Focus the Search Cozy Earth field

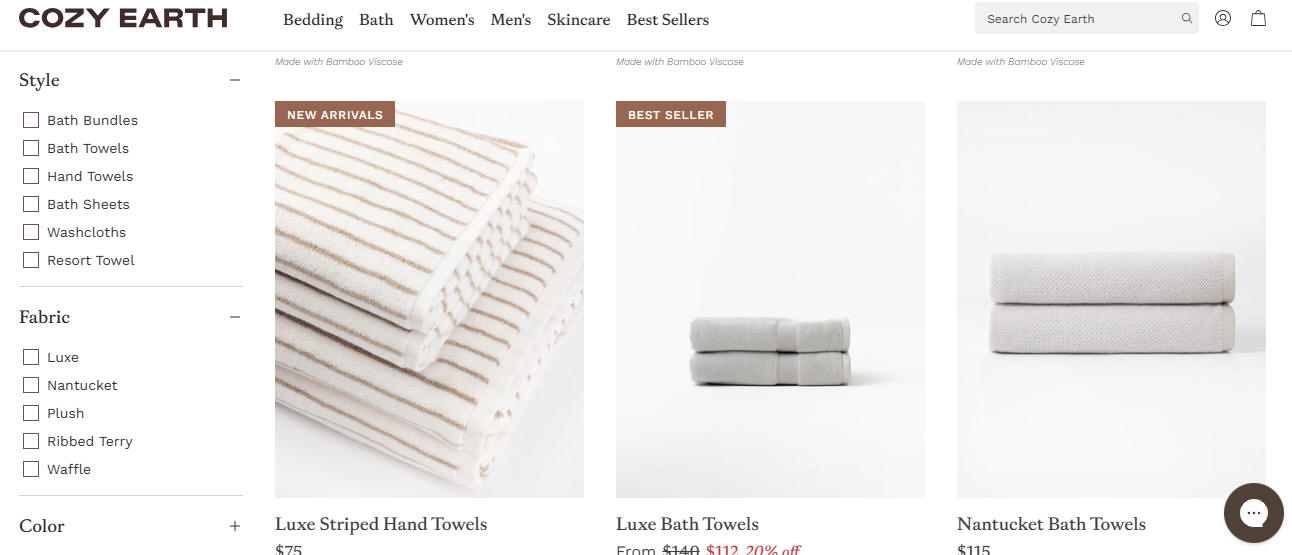[1077, 18]
